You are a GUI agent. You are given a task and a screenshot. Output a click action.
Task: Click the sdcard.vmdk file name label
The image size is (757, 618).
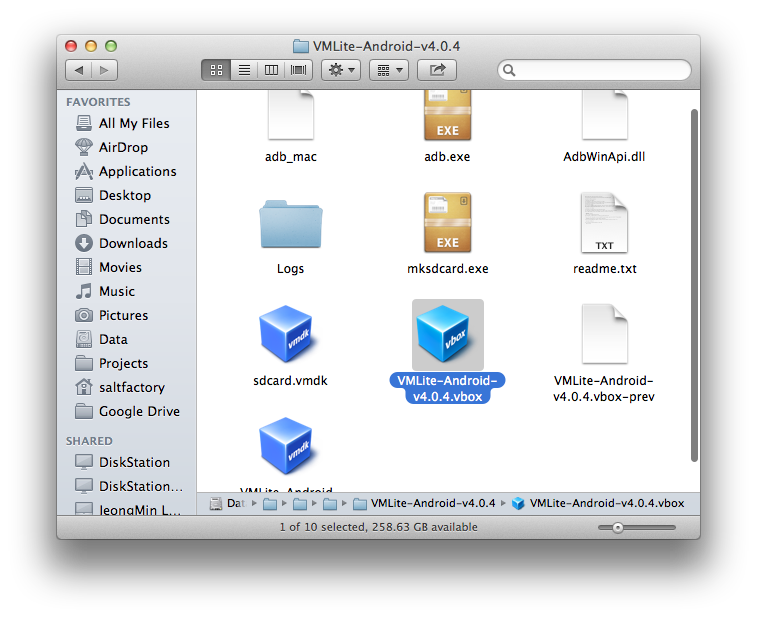290,380
